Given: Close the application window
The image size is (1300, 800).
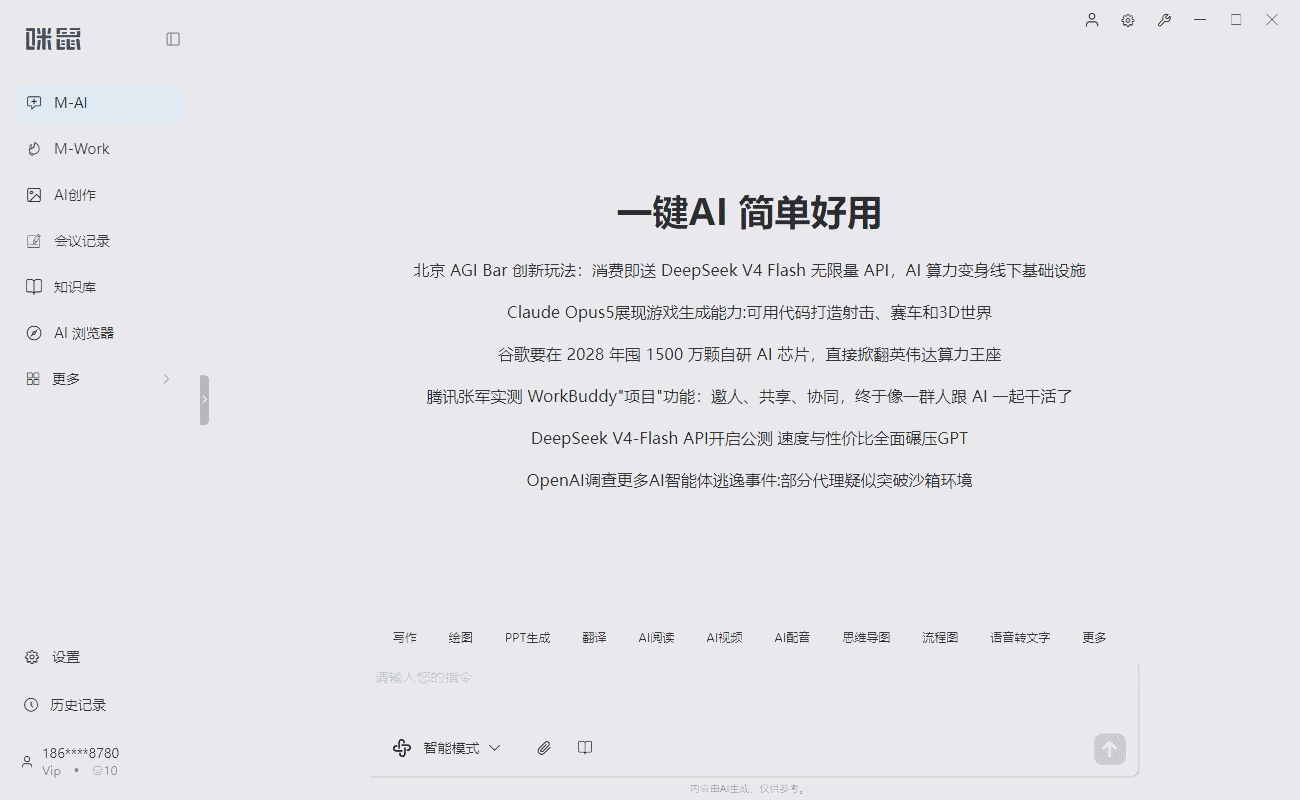Looking at the screenshot, I should click(1272, 20).
